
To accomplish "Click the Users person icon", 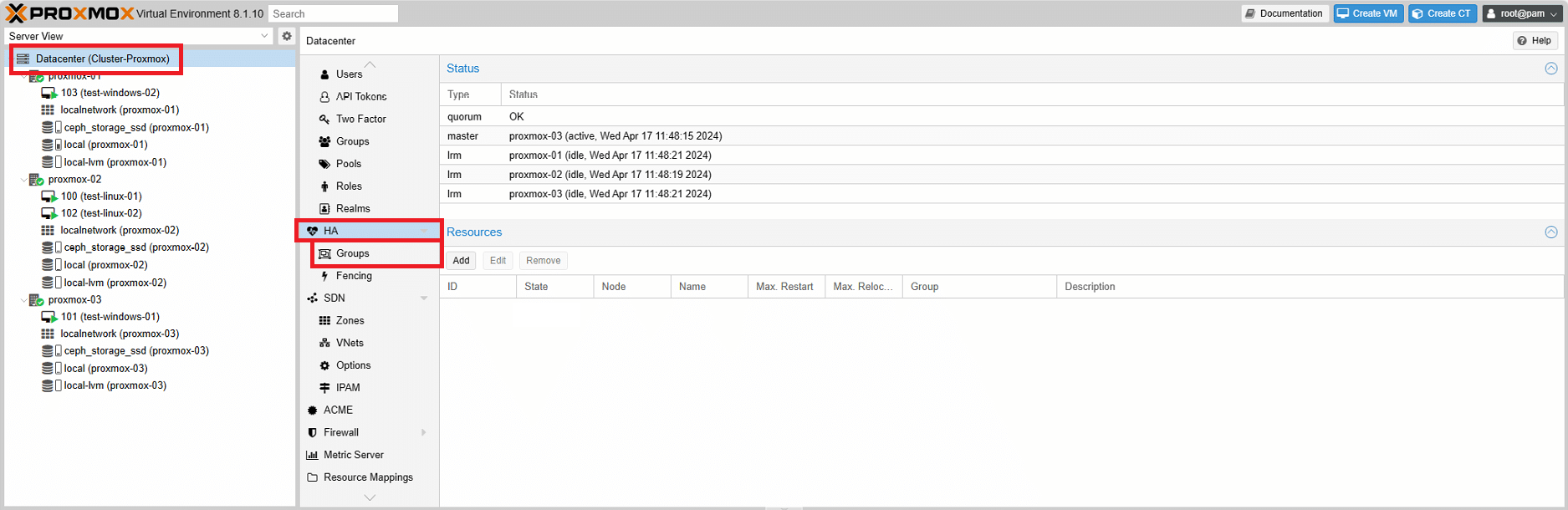I will click(324, 74).
